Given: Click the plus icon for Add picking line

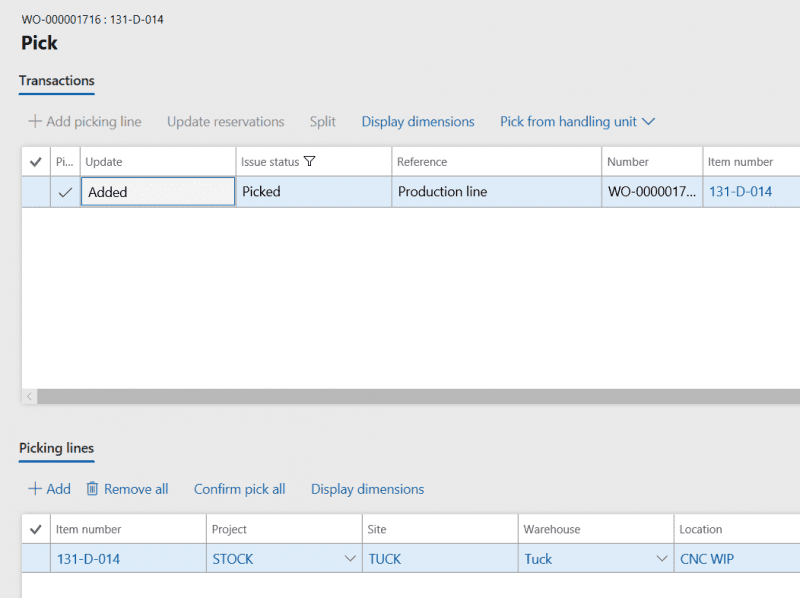Looking at the screenshot, I should 35,121.
